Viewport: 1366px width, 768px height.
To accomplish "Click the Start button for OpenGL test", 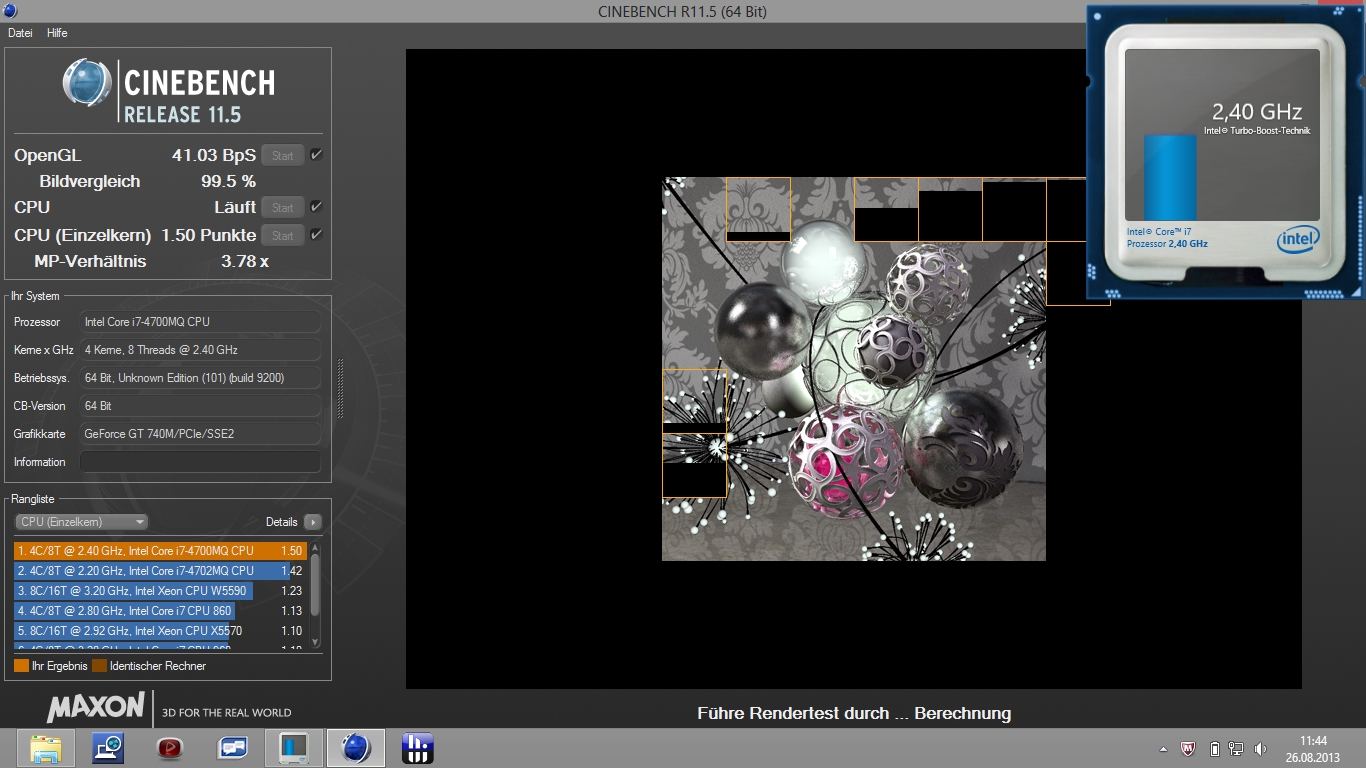I will click(x=283, y=155).
